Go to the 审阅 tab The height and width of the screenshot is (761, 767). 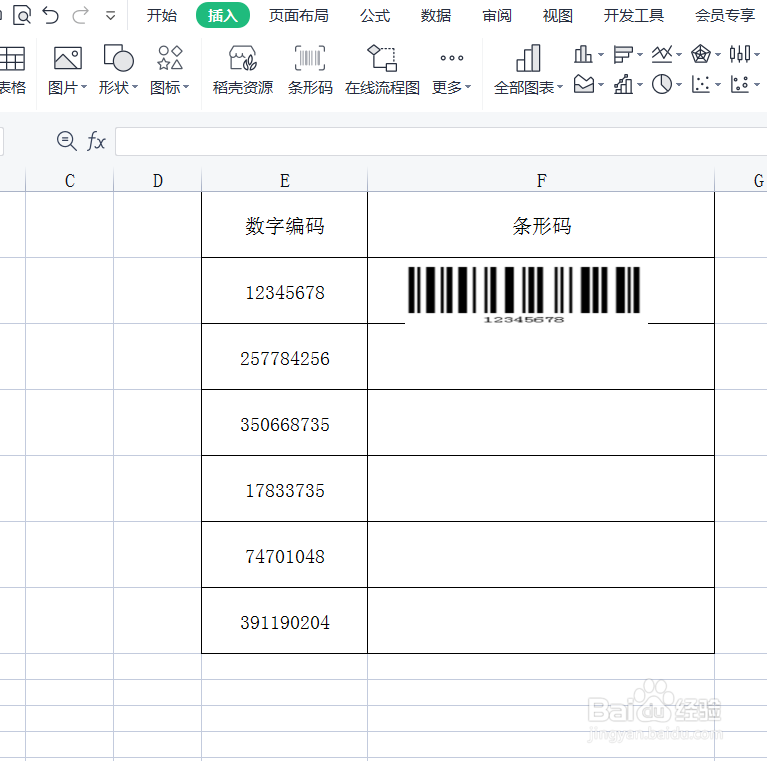point(496,16)
